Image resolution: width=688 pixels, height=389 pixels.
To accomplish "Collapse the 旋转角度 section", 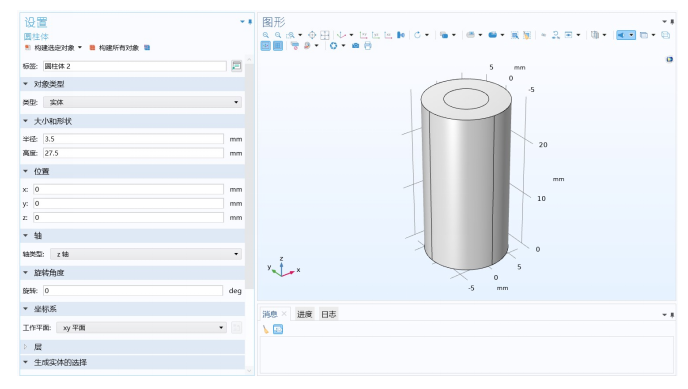I will (25, 273).
